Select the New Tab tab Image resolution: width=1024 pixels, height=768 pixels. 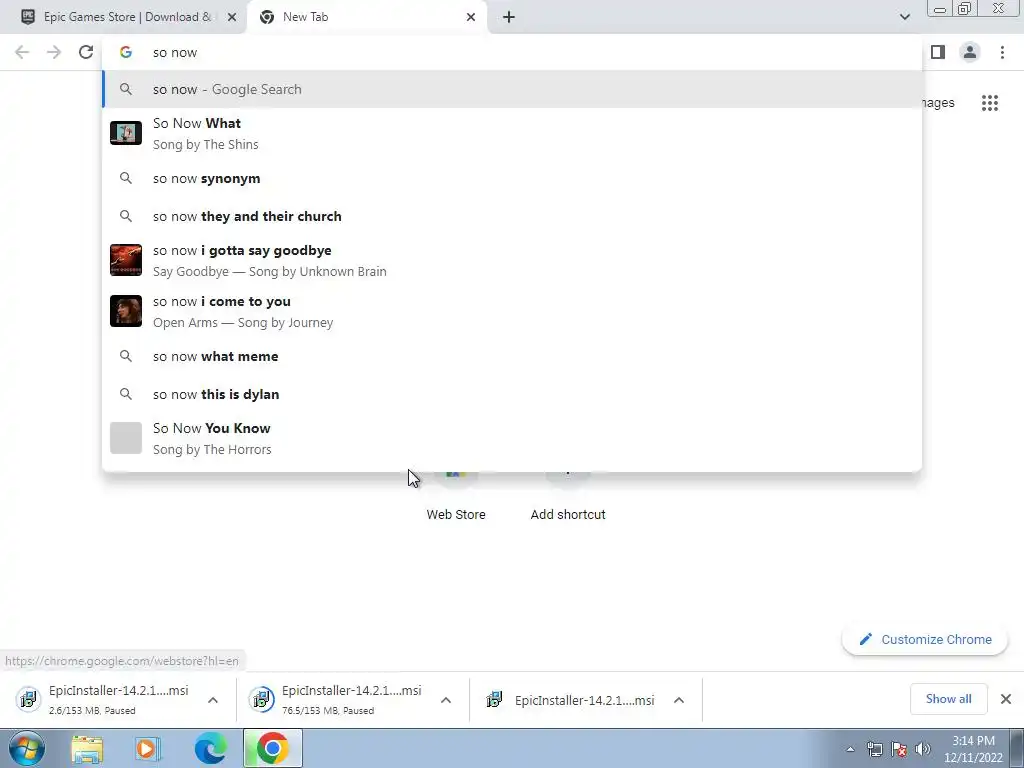coord(366,17)
